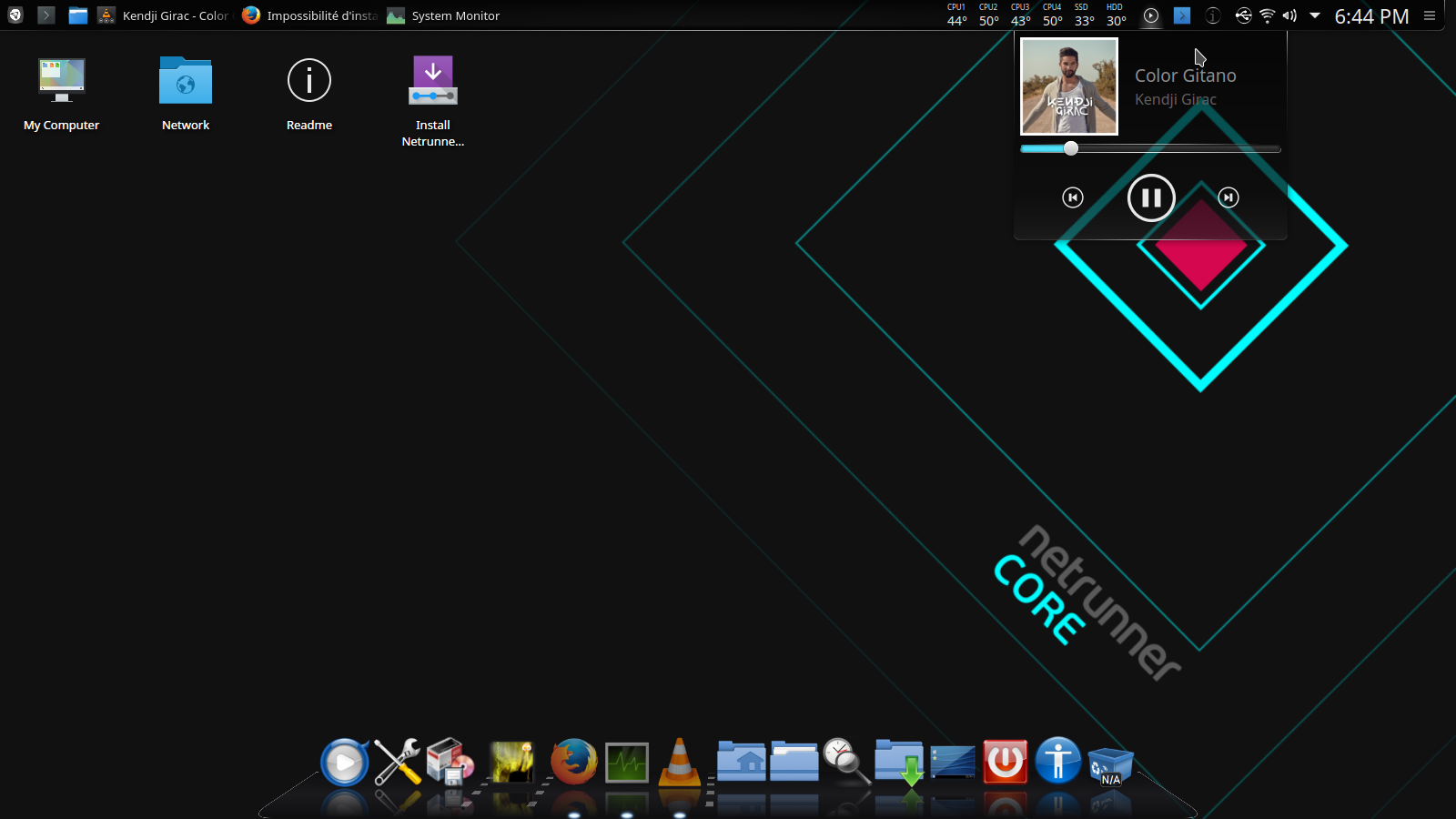Open the Readme info icon
The image size is (1456, 819).
[x=309, y=94]
